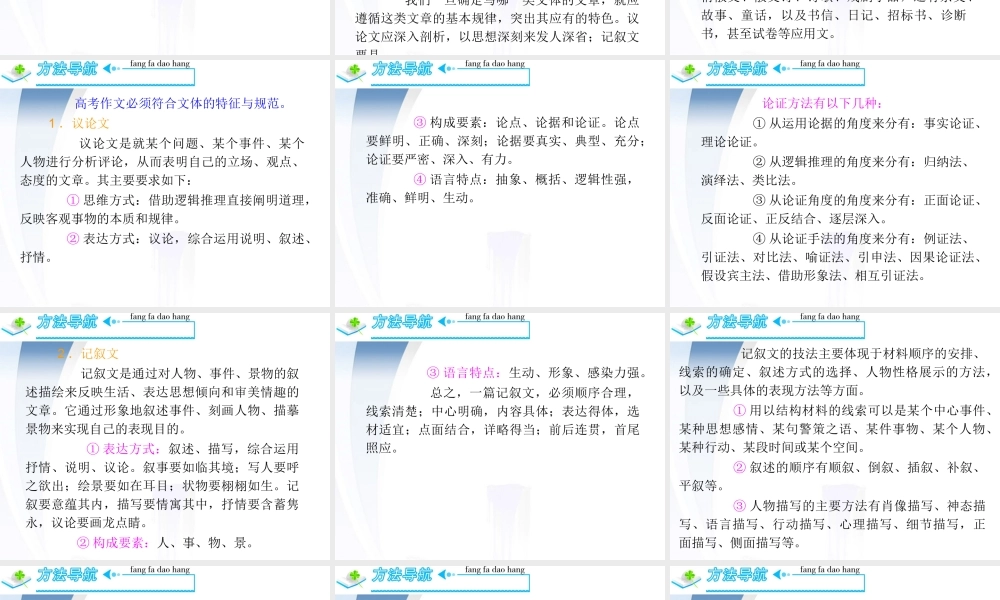Viewport: 1000px width, 600px height.
Task: Click the text ④ 从论证手法的角度来分有
Action: pos(860,238)
